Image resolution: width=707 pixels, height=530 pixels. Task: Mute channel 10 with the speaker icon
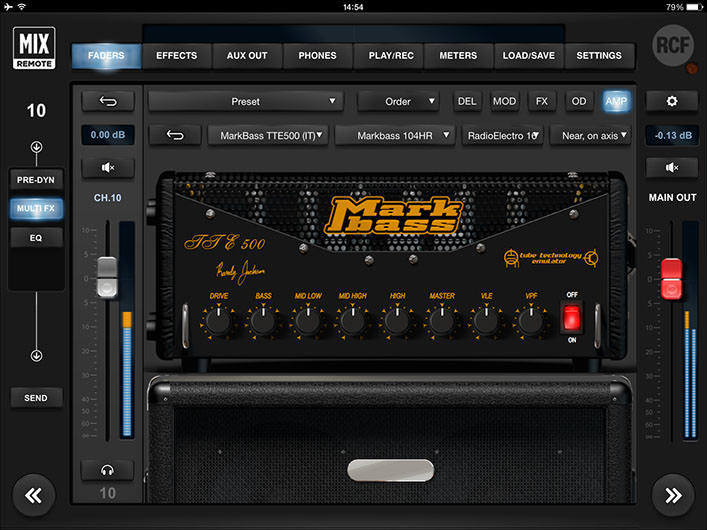(x=107, y=168)
